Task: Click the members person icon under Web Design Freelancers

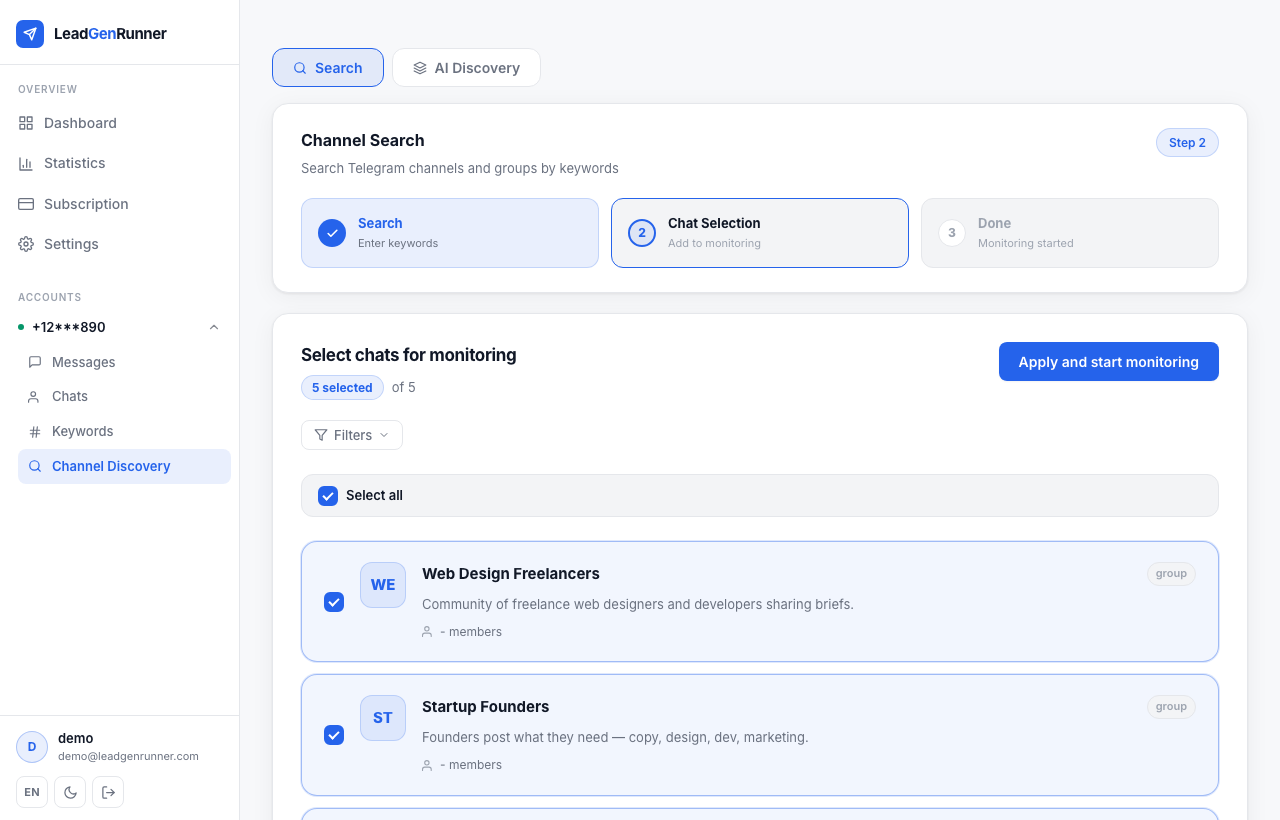Action: coord(427,632)
